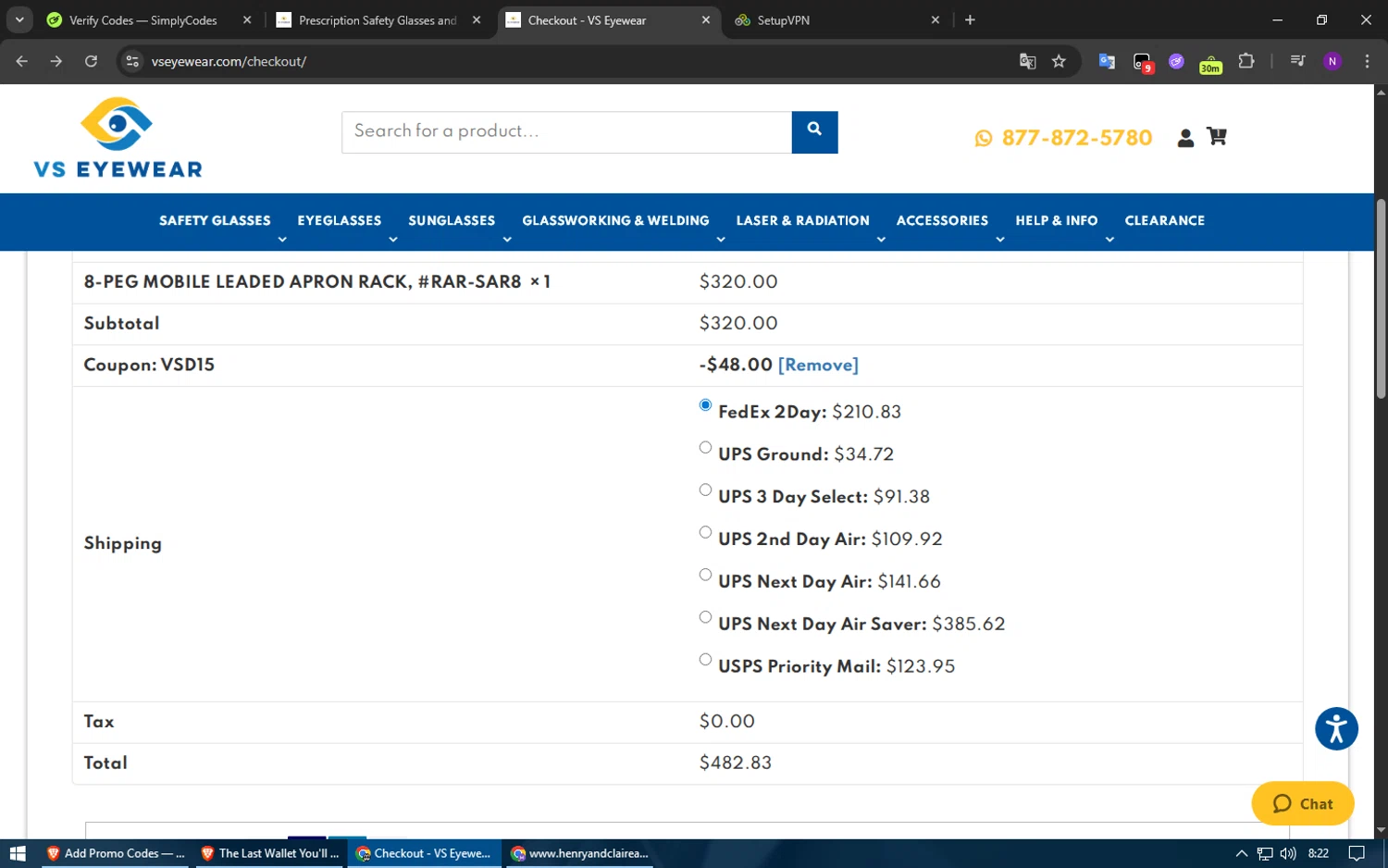Click the page vertical scrollbar

(1381, 298)
